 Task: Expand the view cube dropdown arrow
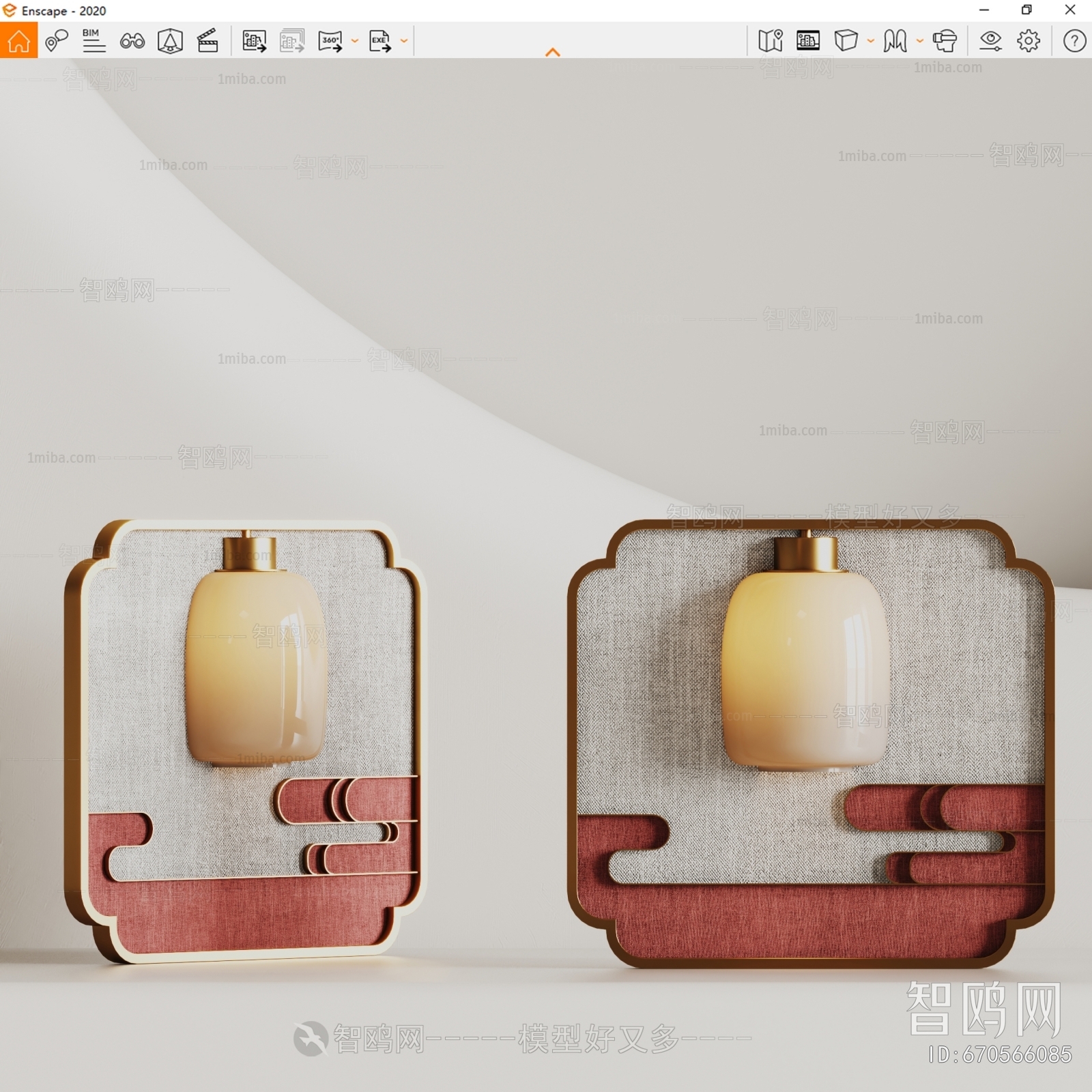(871, 41)
